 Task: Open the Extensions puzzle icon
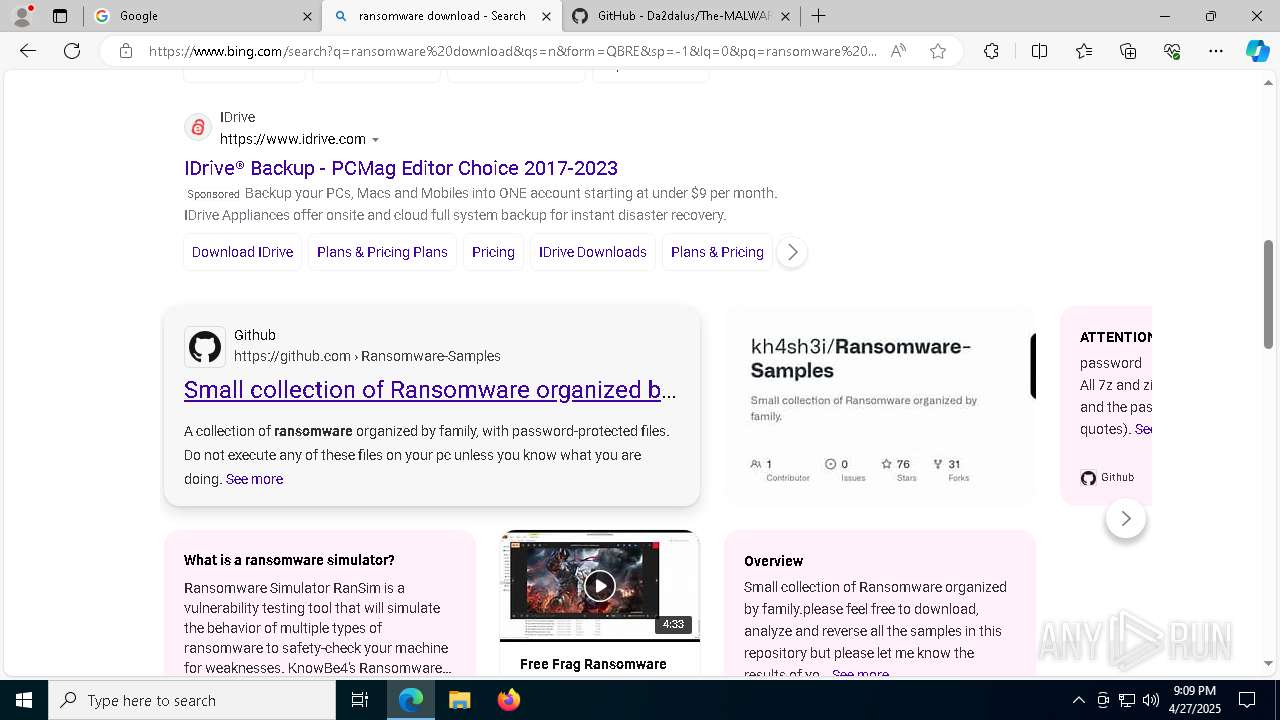click(x=991, y=51)
